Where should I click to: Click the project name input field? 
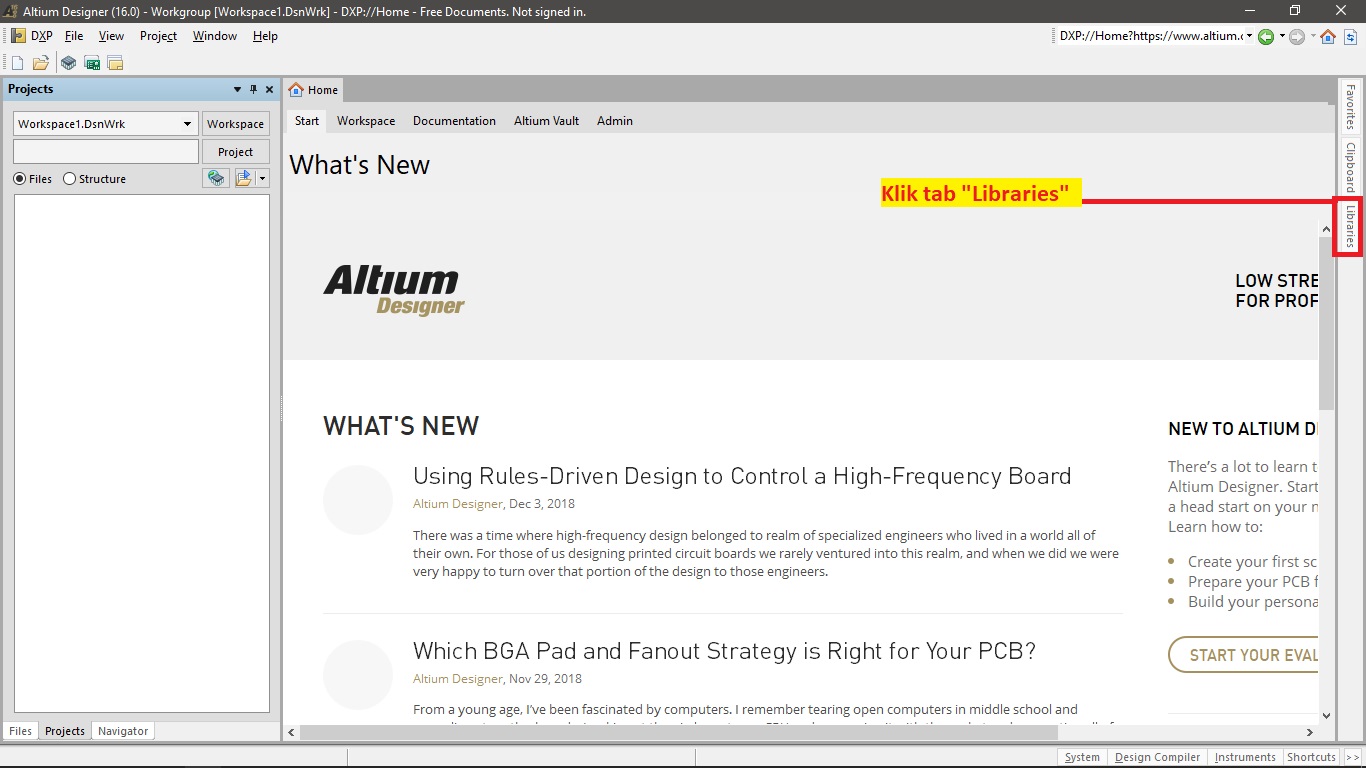point(106,152)
